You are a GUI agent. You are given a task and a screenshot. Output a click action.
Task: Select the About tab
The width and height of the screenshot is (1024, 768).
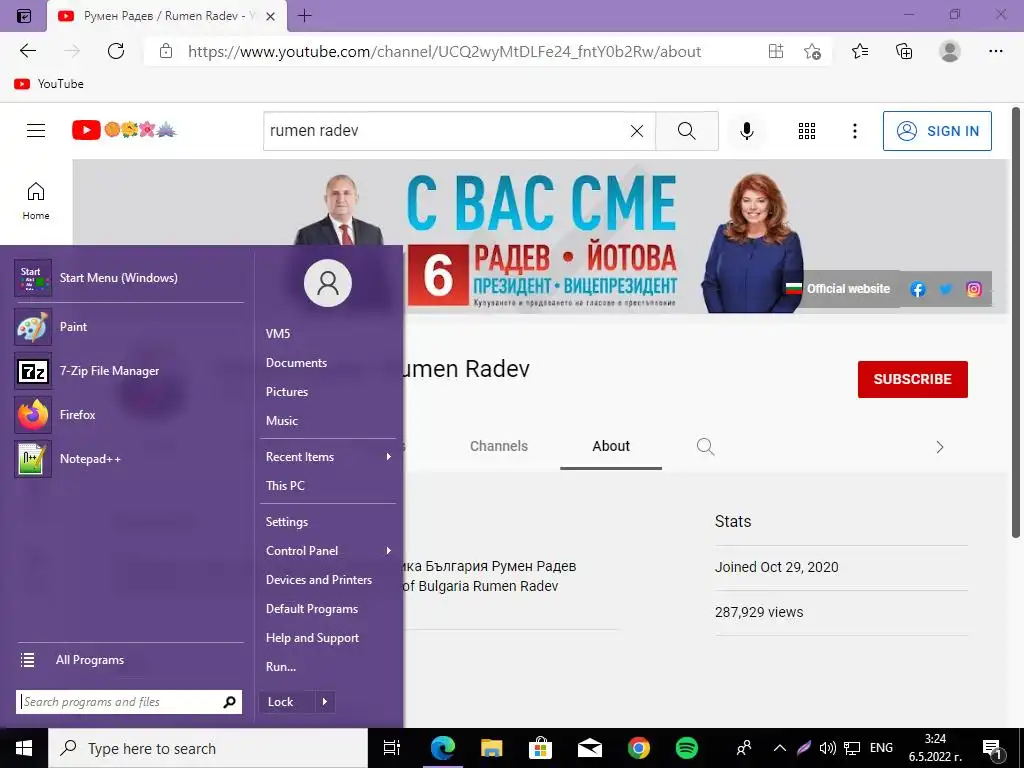(x=611, y=446)
